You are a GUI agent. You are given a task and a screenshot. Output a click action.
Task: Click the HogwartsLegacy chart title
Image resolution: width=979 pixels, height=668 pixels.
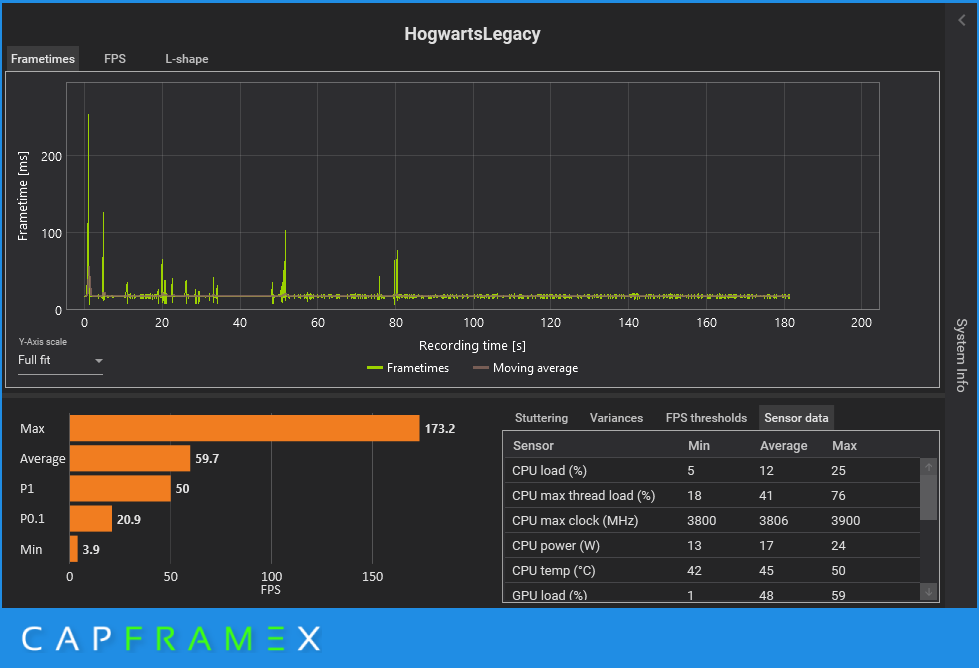pyautogui.click(x=472, y=34)
